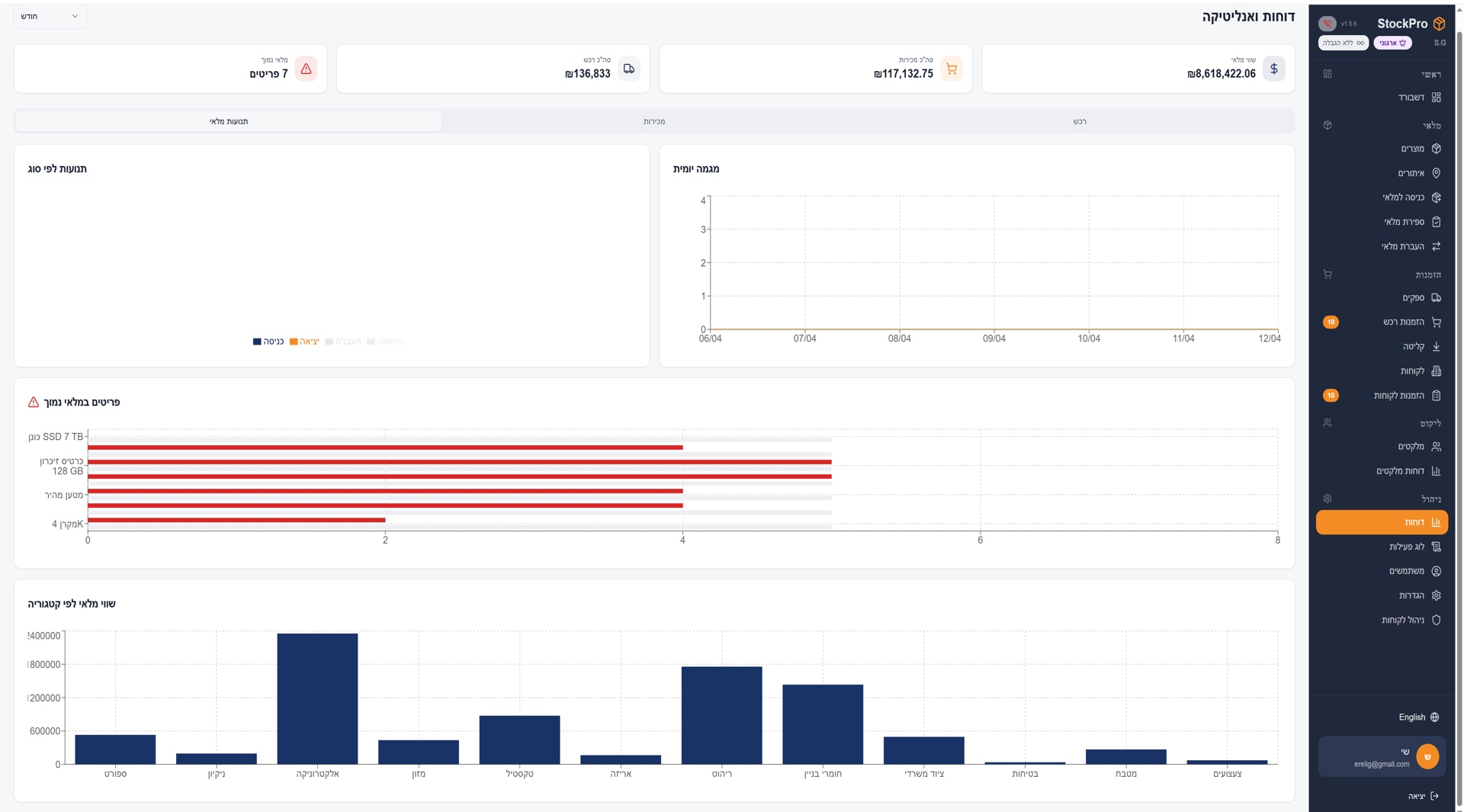Click the gear icon for הגדרות
The height and width of the screenshot is (812, 1464).
point(1436,595)
